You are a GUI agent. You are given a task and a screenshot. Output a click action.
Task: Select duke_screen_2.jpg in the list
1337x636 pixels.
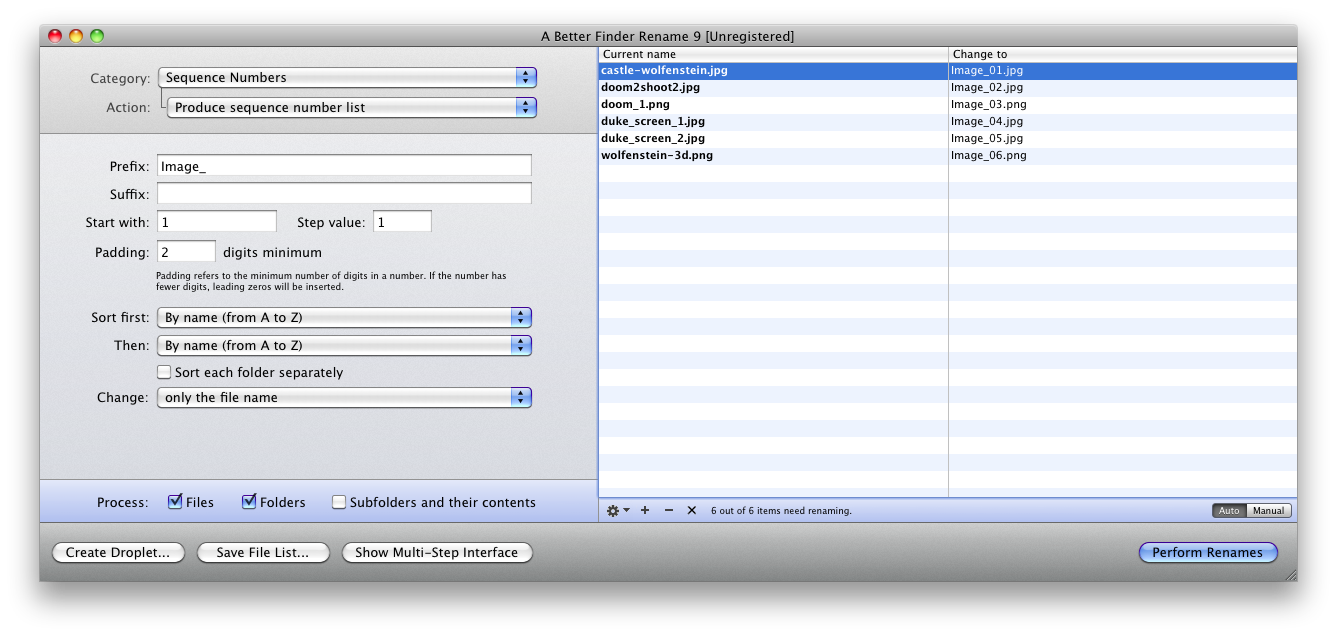(x=773, y=139)
